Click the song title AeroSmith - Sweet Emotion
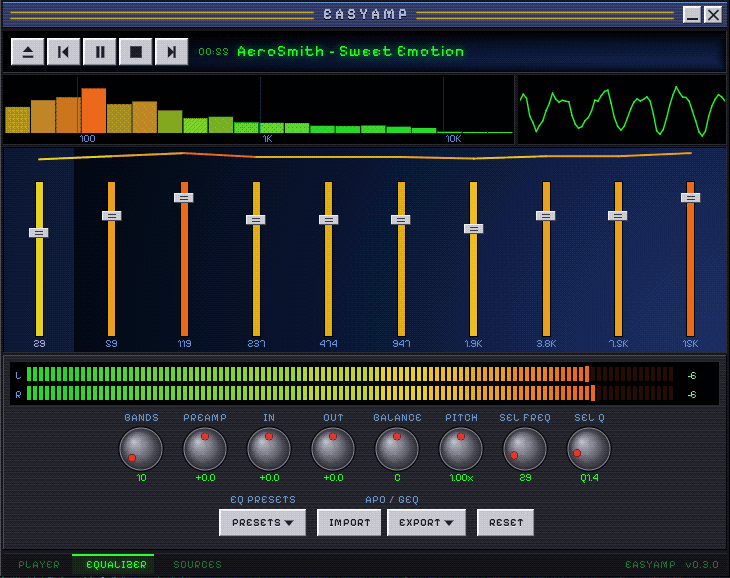This screenshot has width=730, height=578. (x=351, y=51)
